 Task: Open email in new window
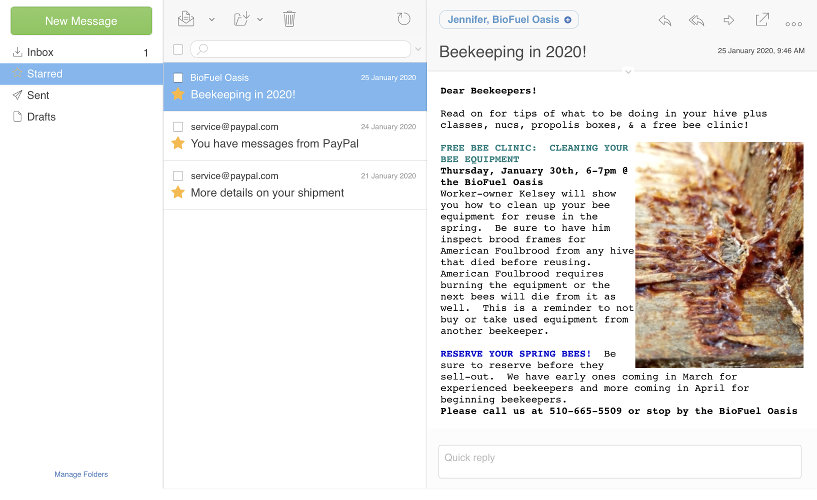click(762, 20)
